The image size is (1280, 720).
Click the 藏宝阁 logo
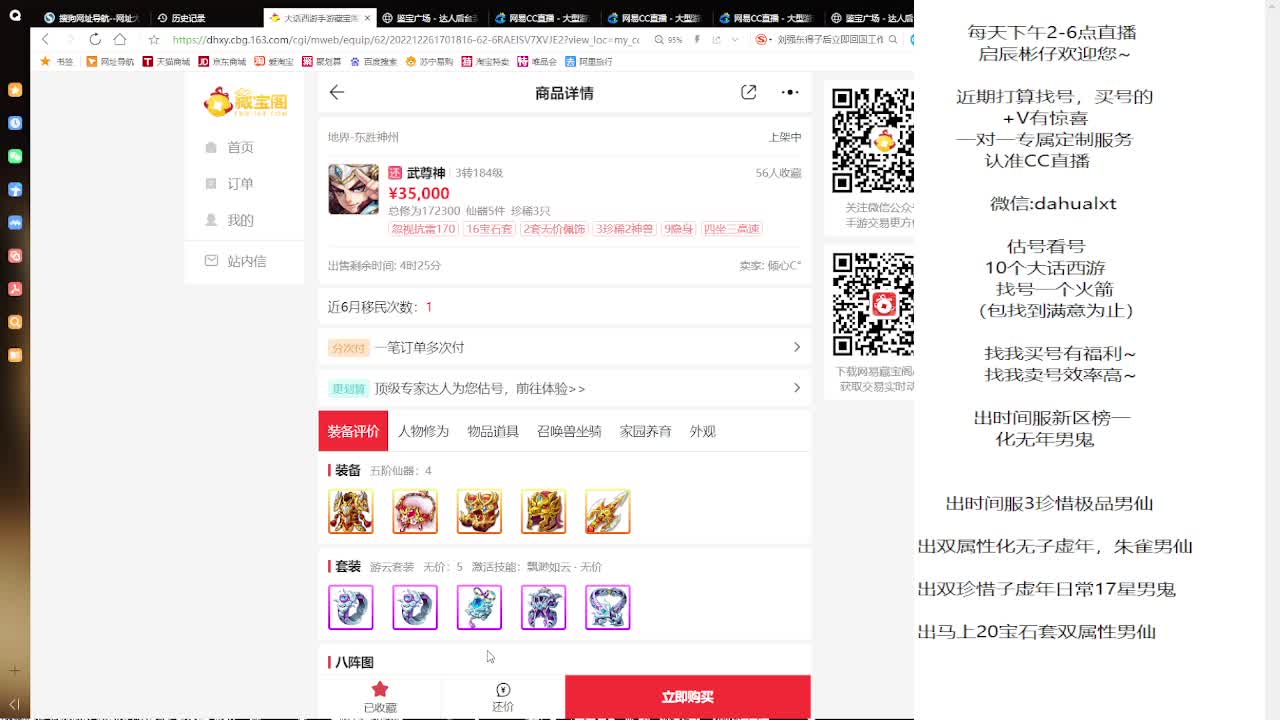coord(246,101)
